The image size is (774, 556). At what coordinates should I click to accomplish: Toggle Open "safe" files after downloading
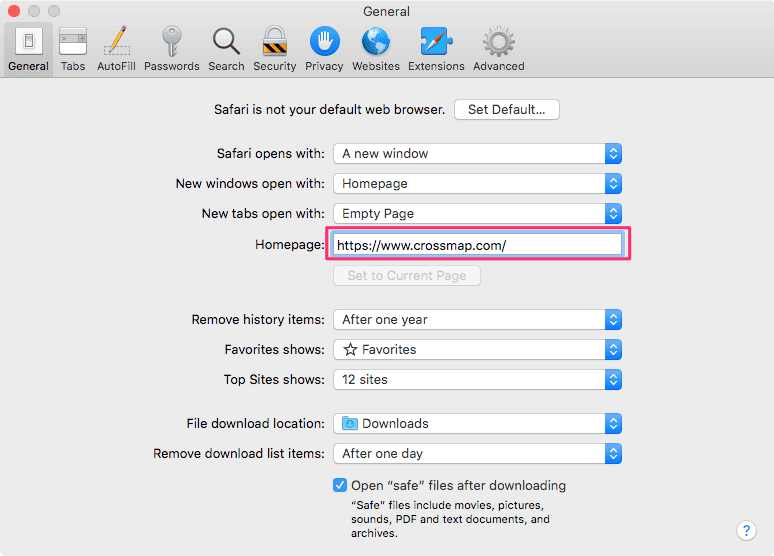[340, 485]
